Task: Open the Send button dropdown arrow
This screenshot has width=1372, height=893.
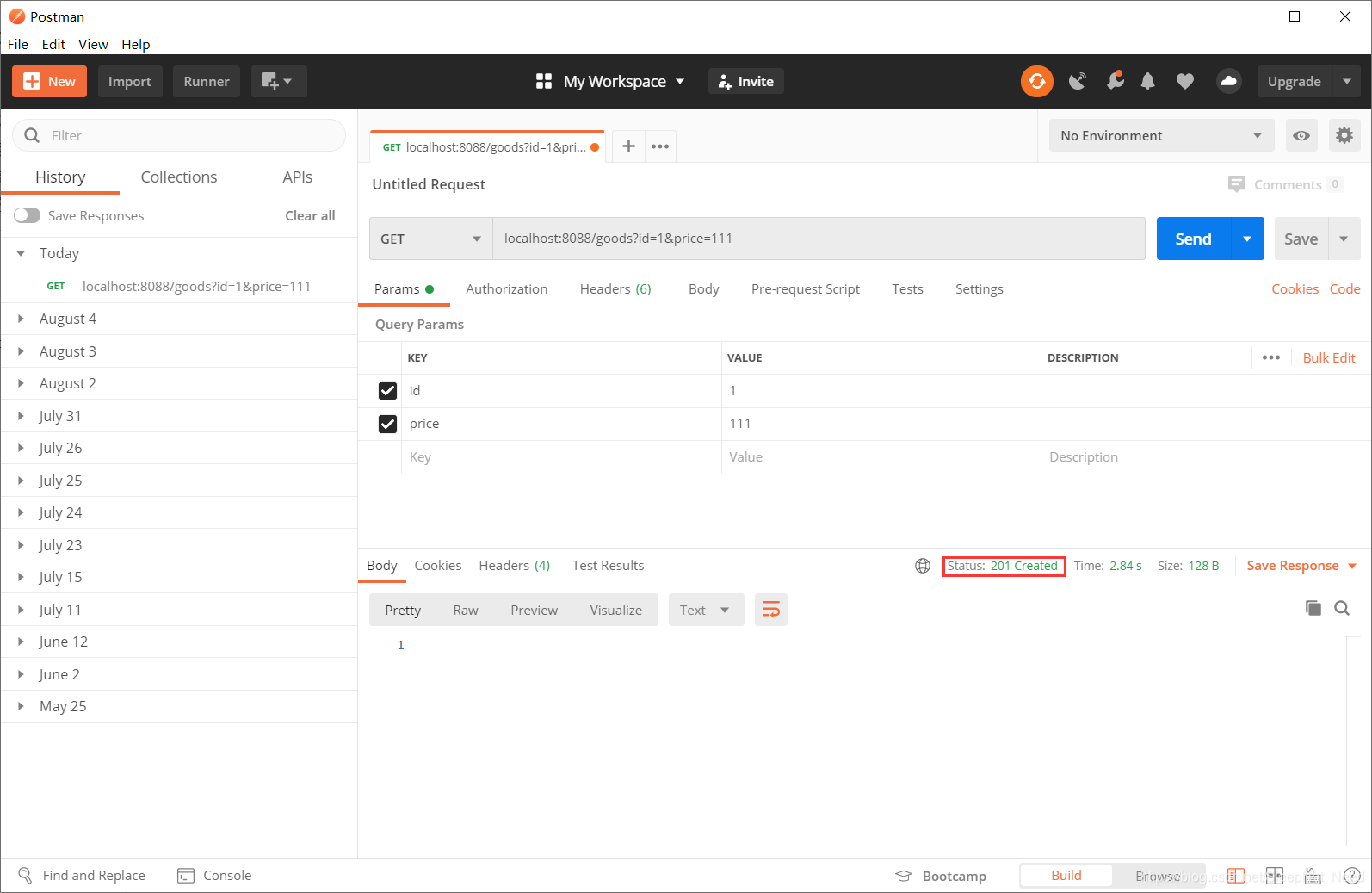Action: [x=1247, y=239]
